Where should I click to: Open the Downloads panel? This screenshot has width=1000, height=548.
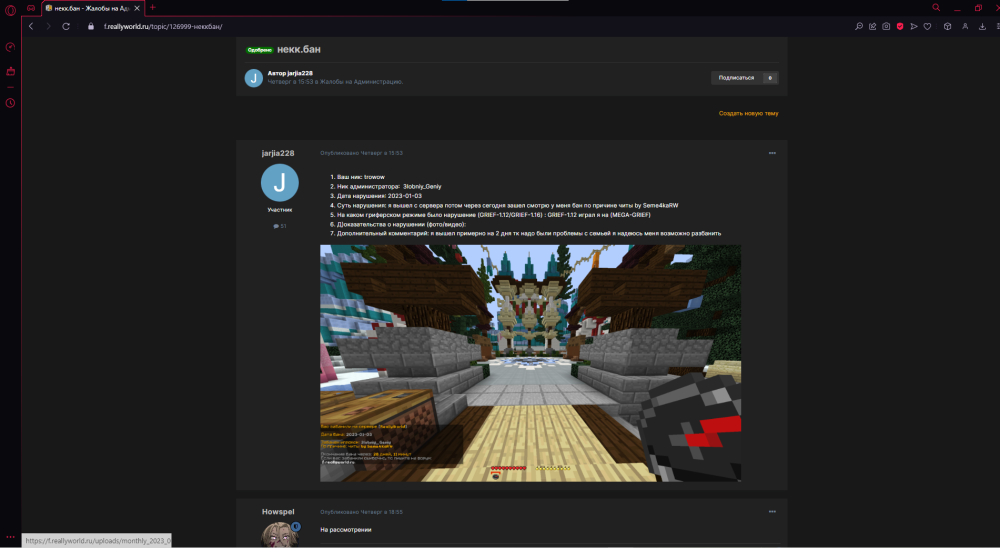coord(982,26)
